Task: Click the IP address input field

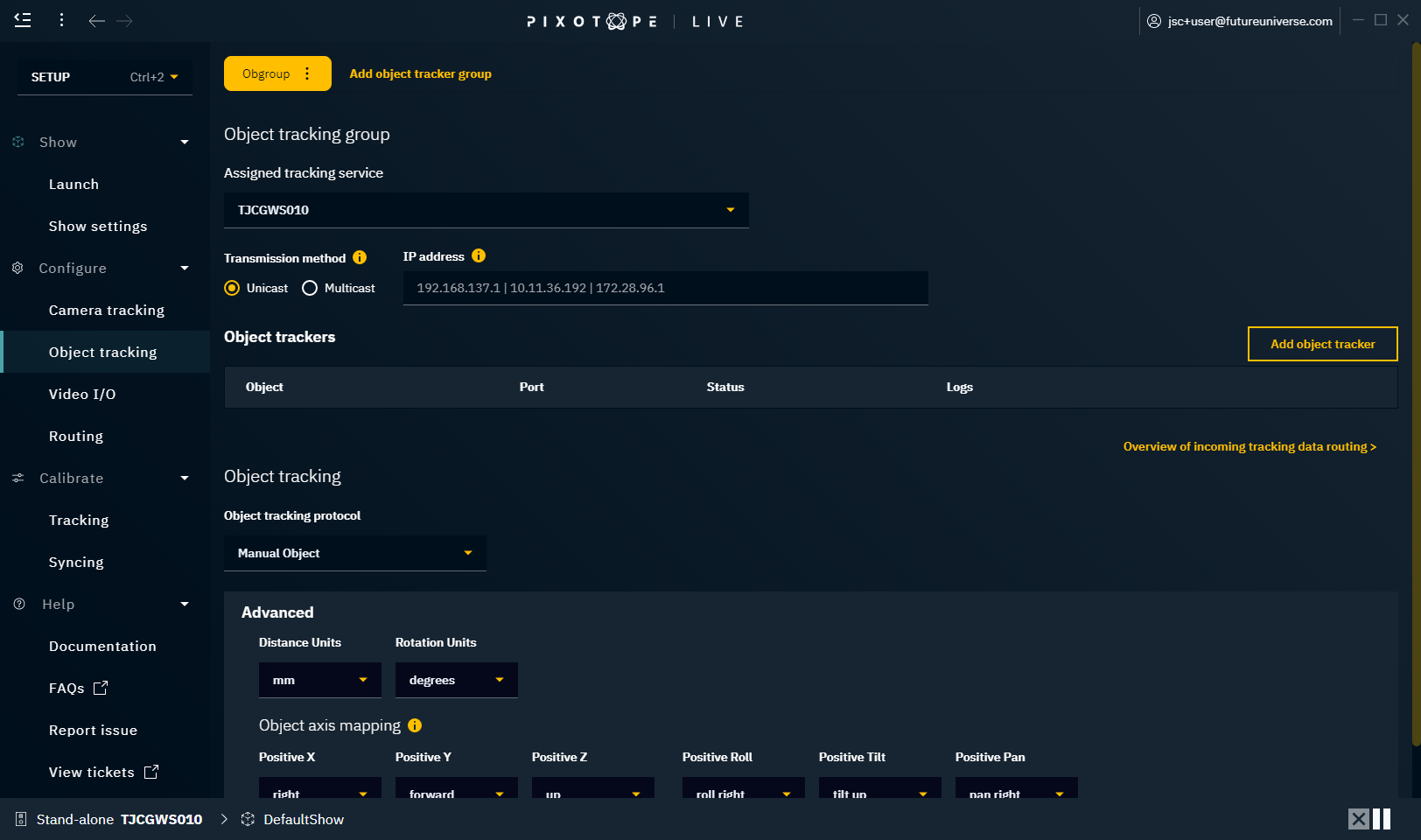Action: 665,288
